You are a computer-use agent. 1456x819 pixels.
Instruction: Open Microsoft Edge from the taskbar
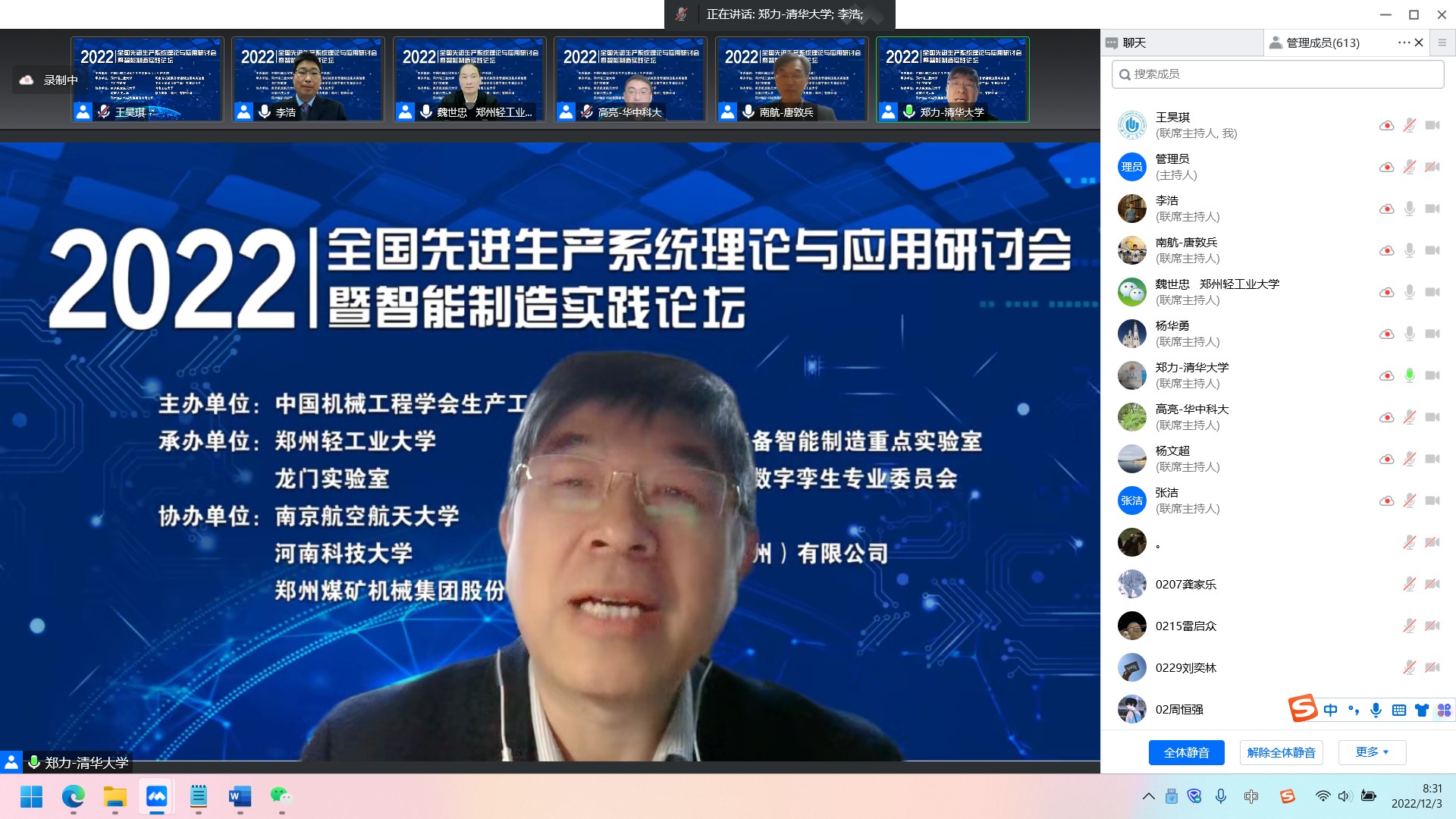coord(73,796)
